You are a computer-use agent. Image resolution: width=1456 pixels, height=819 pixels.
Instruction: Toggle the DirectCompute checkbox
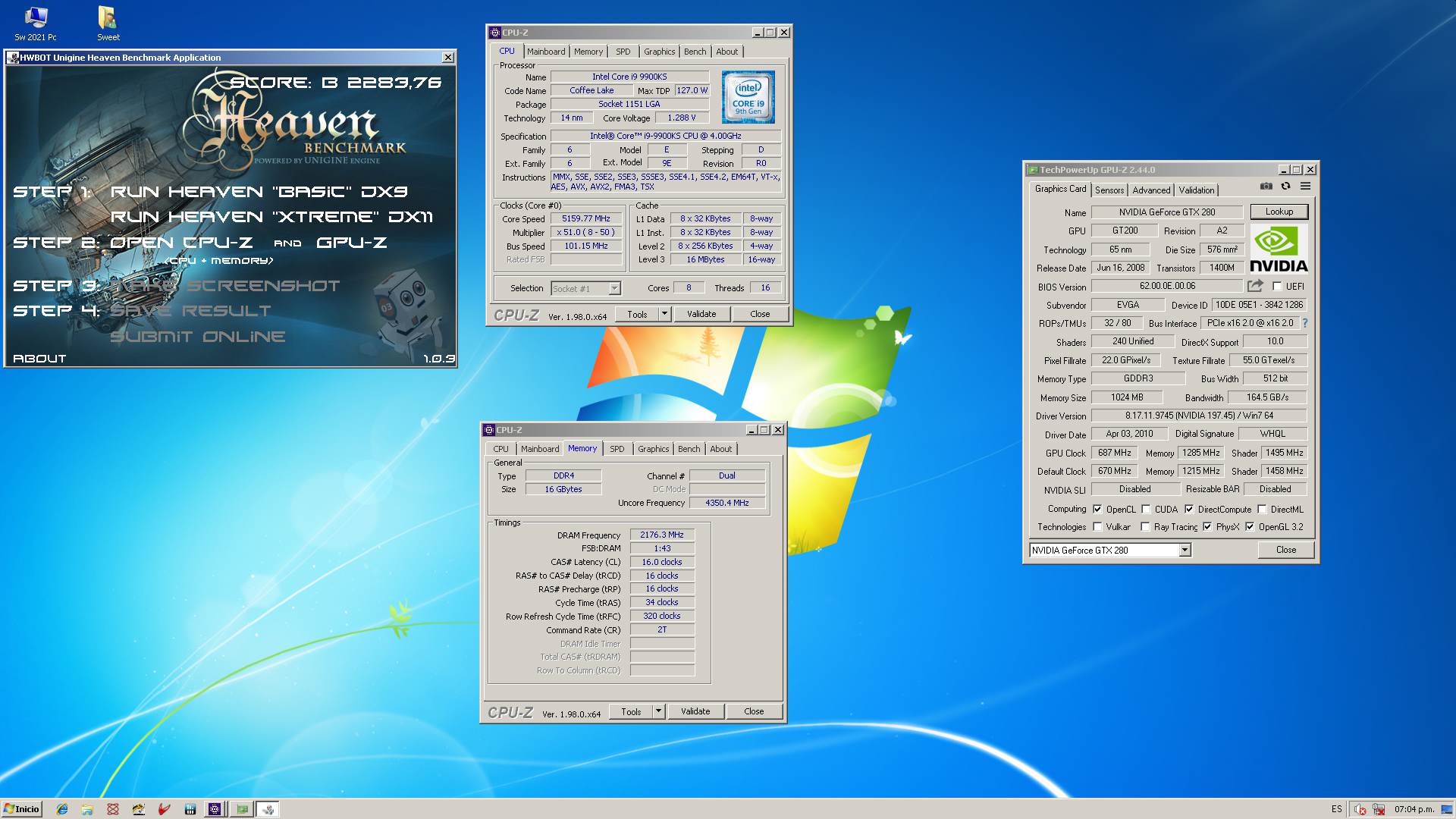(x=1189, y=509)
